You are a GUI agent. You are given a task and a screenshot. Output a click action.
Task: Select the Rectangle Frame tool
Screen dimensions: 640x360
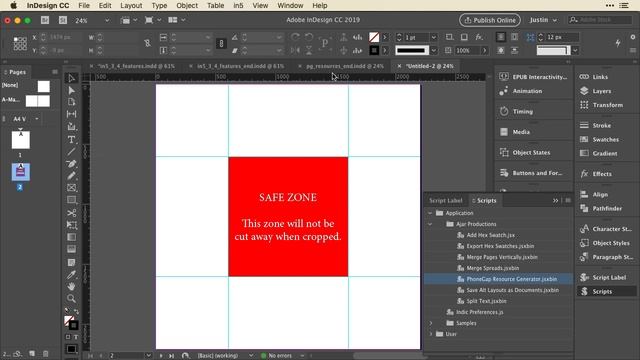coord(71,188)
